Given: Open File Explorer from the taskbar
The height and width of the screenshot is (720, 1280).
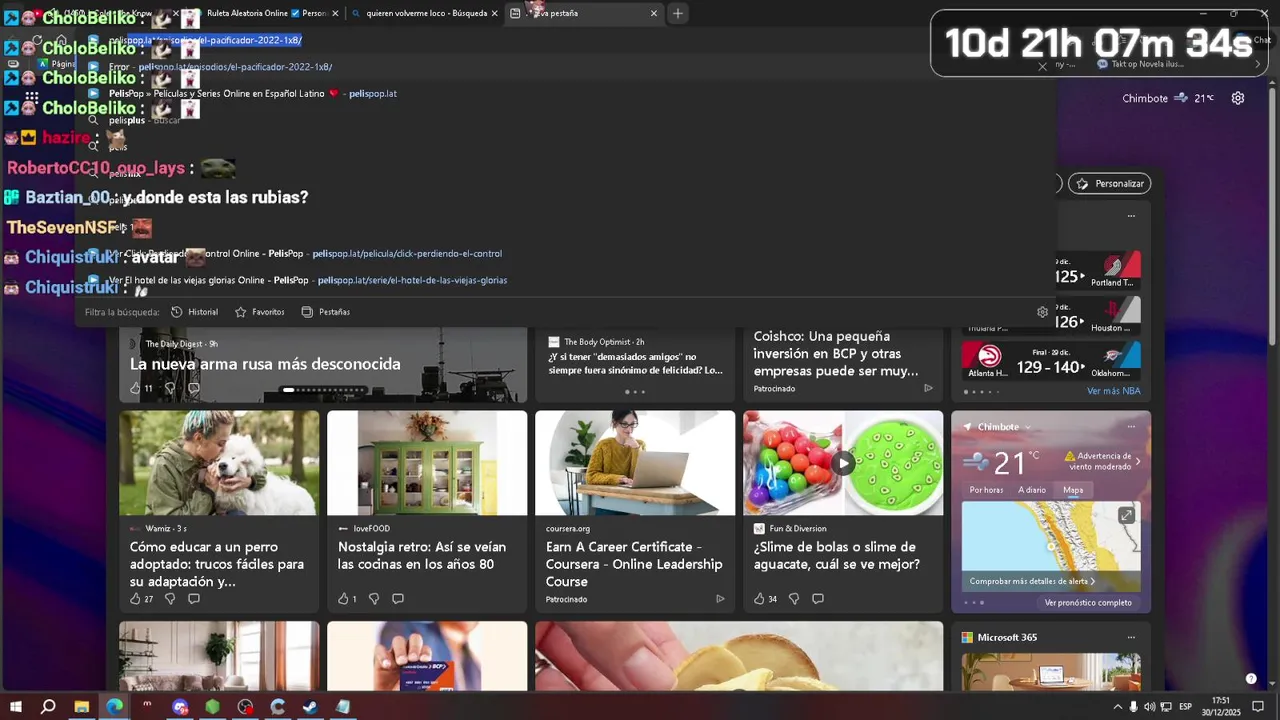Looking at the screenshot, I should (82, 706).
